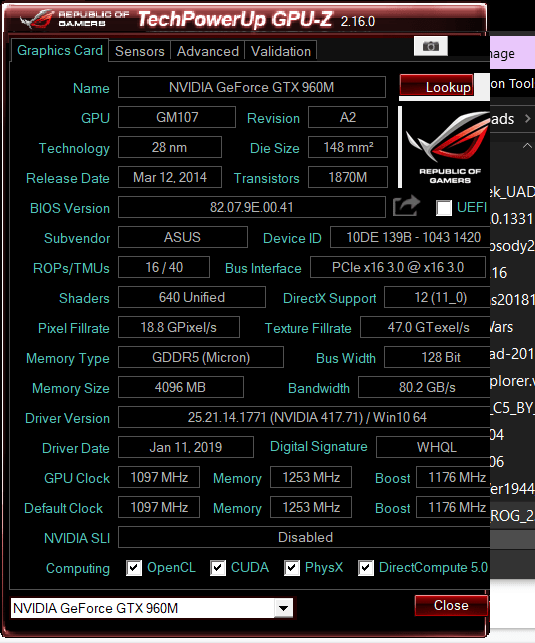Click the Transistors value 1870M
This screenshot has height=643, width=535.
(x=348, y=177)
